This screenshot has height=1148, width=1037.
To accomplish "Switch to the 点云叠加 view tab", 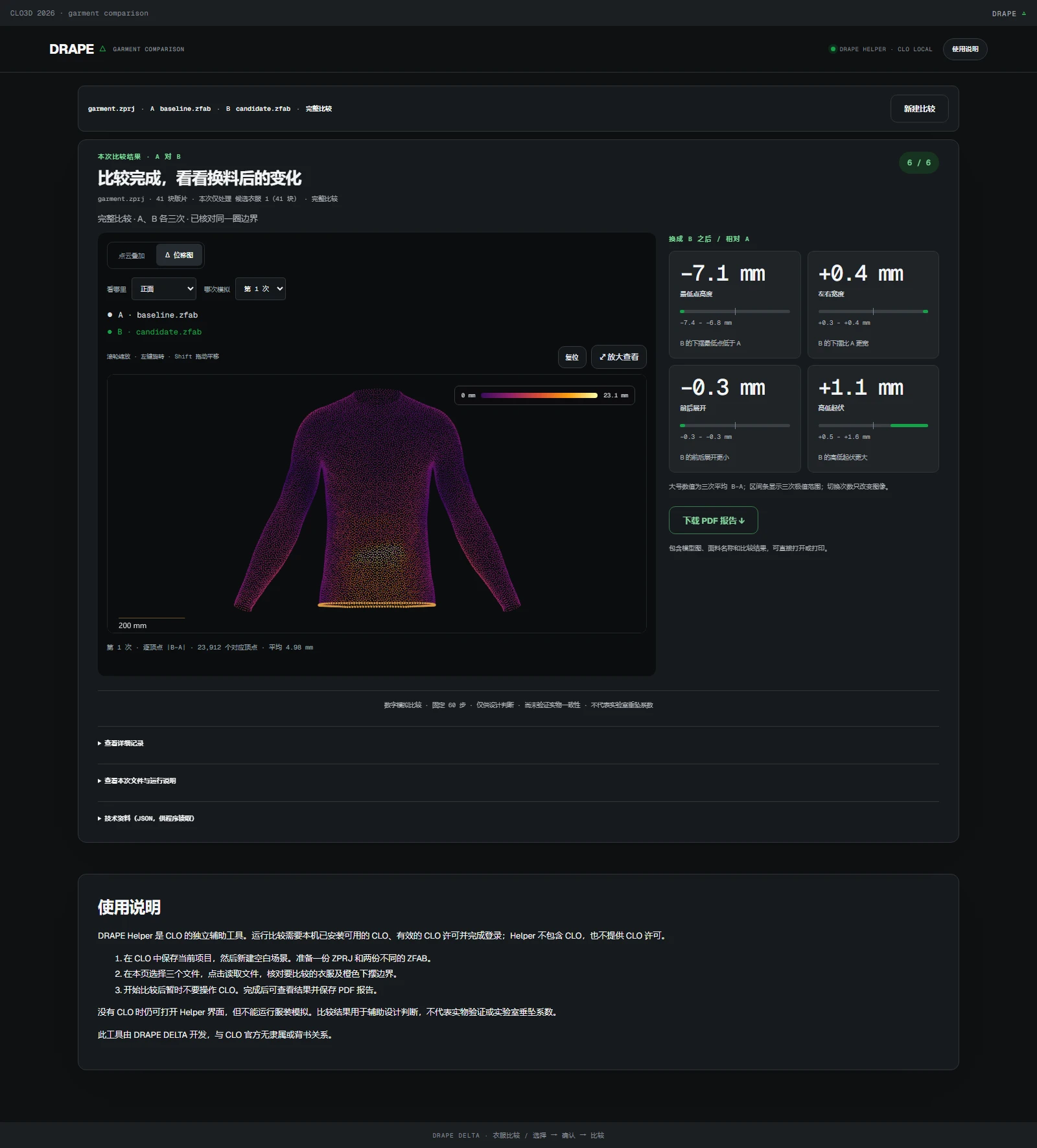I will tap(132, 255).
